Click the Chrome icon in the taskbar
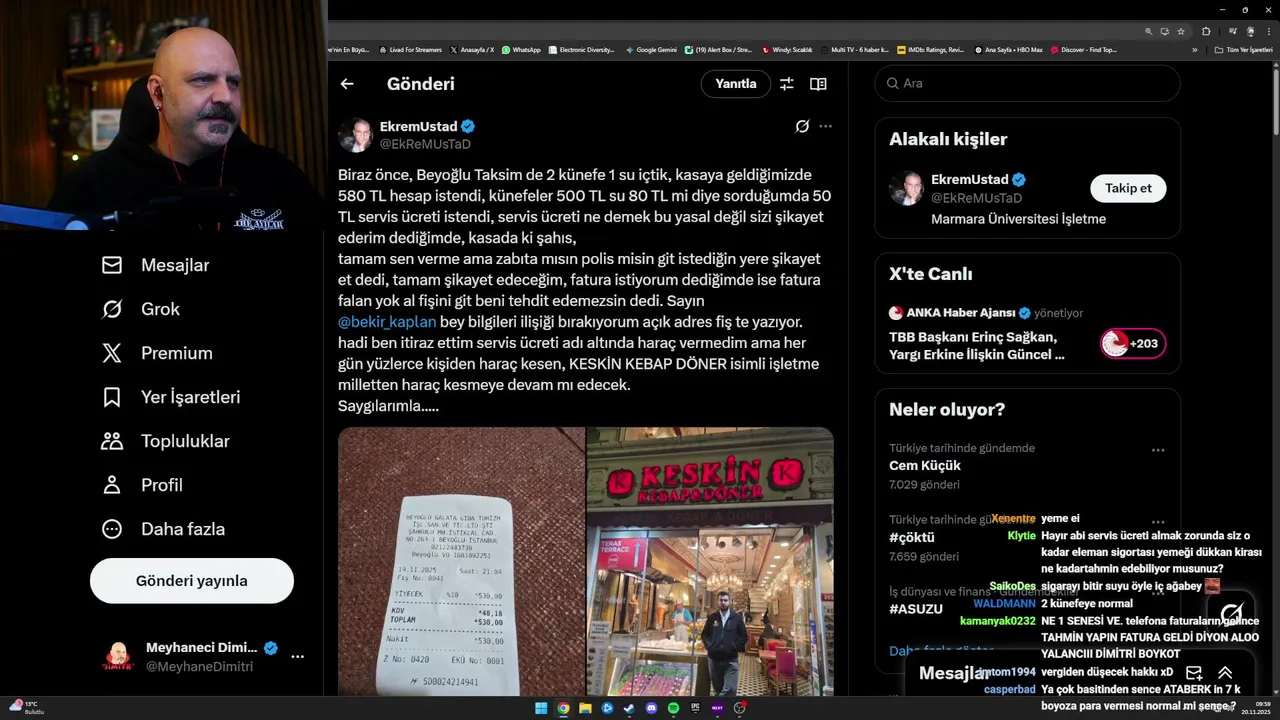 [x=563, y=708]
